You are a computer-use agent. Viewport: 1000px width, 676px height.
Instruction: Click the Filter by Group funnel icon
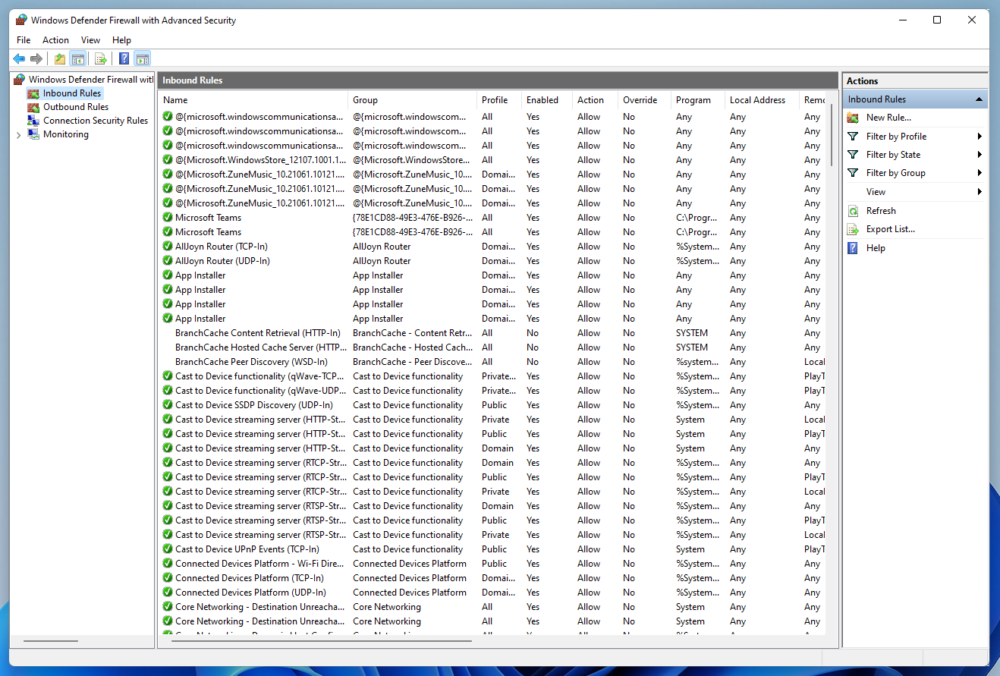[853, 173]
